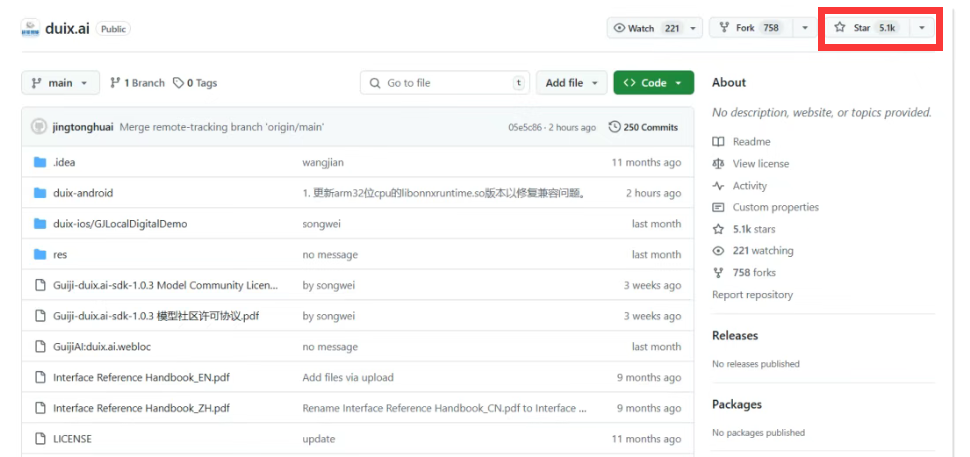Open Guiji-duix.ai-sdk-1.0.3 模型社区许可协议.pdf file

(156, 316)
